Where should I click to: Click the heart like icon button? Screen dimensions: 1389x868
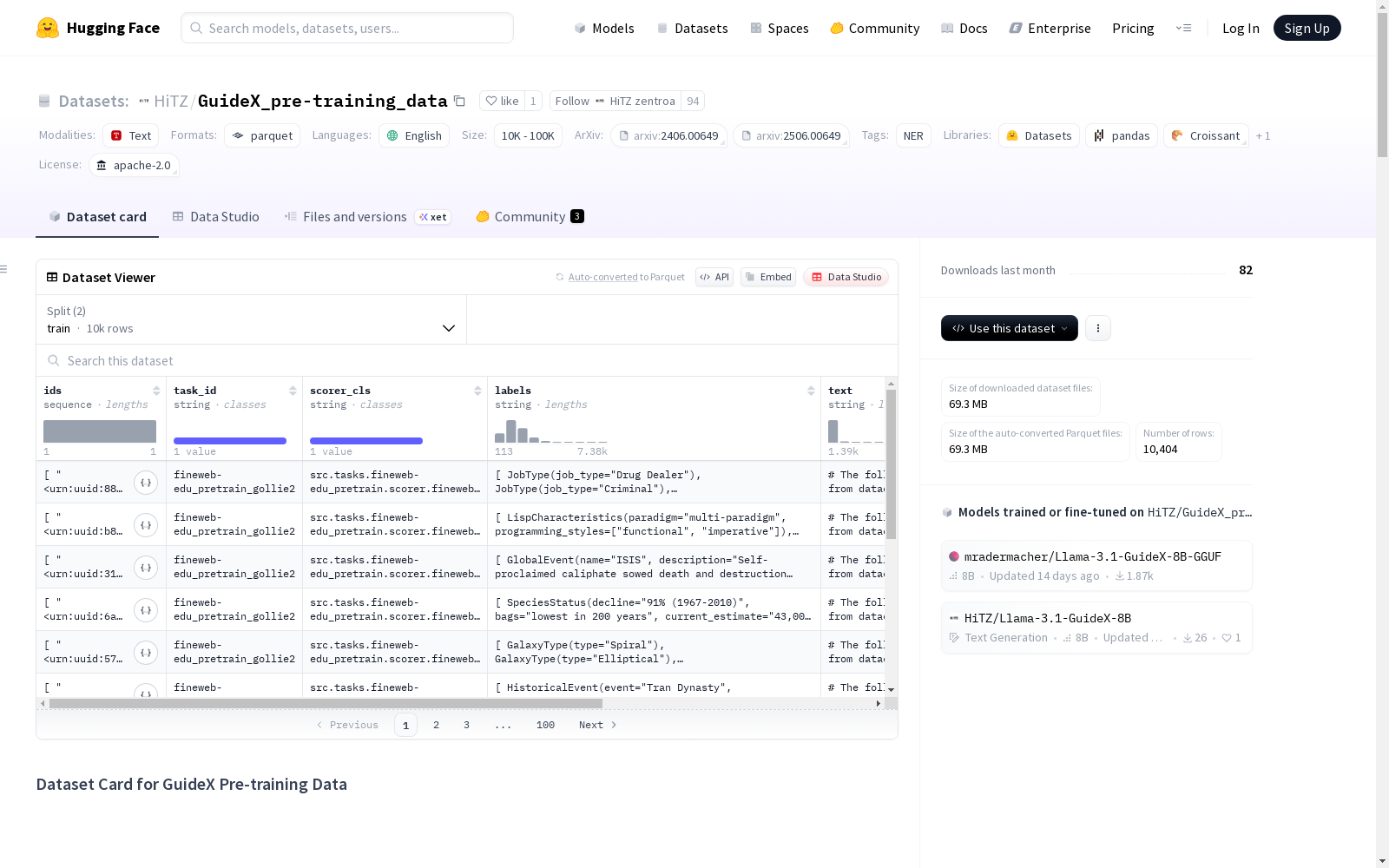point(502,101)
